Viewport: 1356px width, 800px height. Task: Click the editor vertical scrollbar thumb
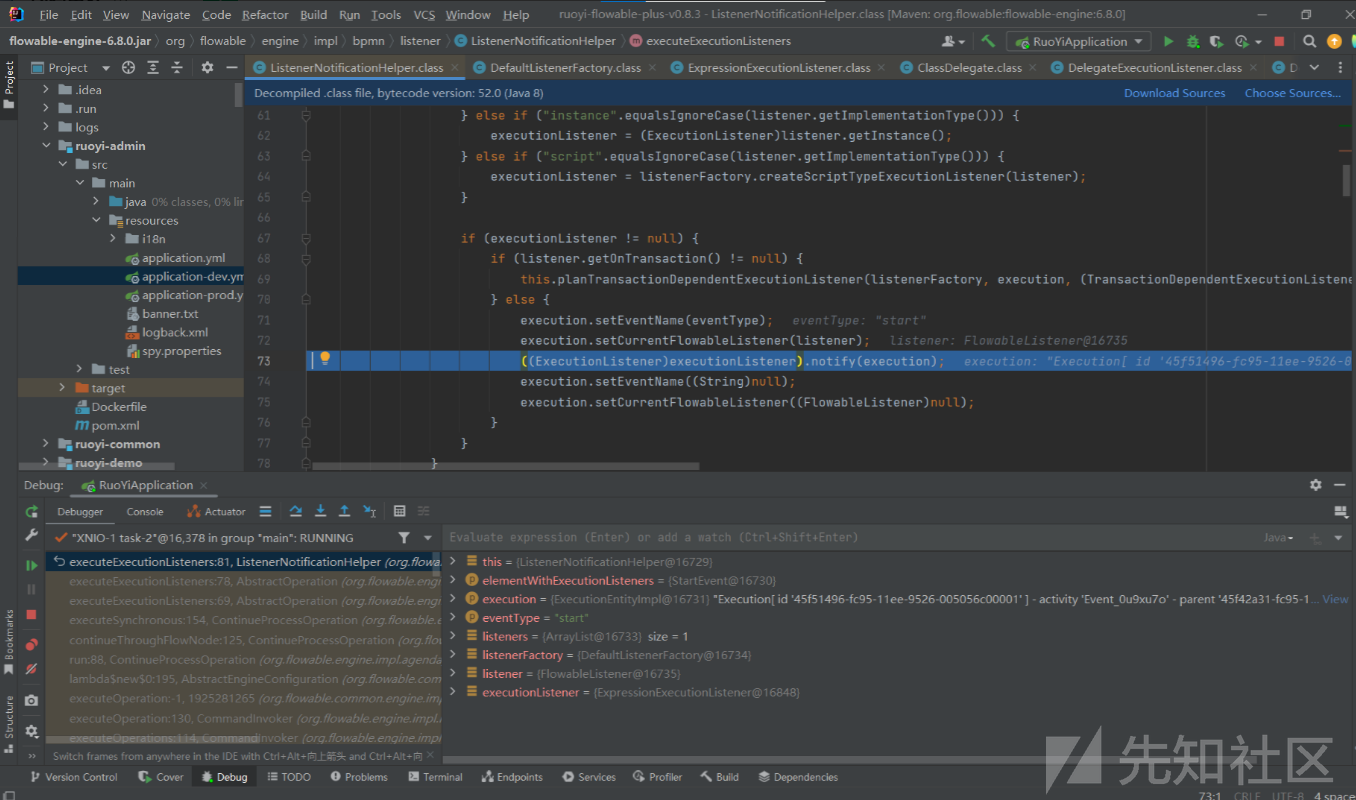click(1346, 180)
